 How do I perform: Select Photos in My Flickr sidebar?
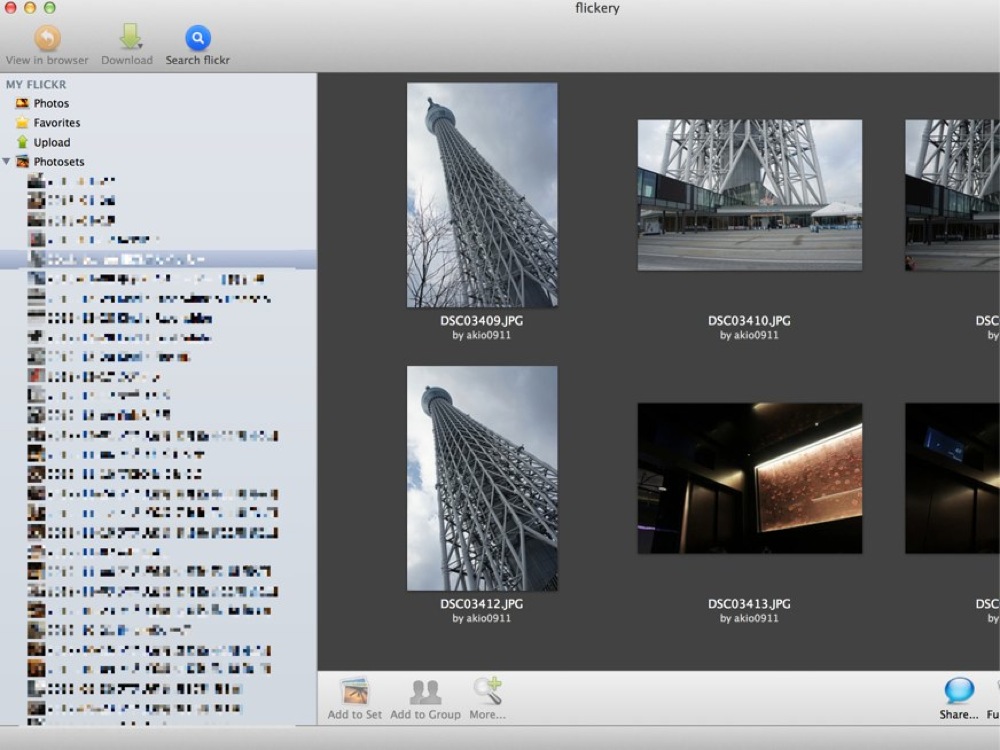click(x=51, y=103)
